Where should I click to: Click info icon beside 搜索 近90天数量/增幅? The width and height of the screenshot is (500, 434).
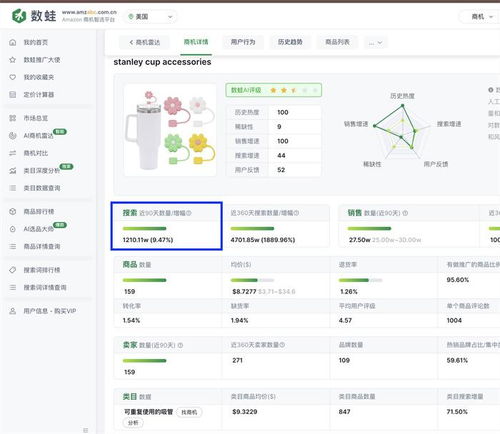pyautogui.click(x=189, y=213)
